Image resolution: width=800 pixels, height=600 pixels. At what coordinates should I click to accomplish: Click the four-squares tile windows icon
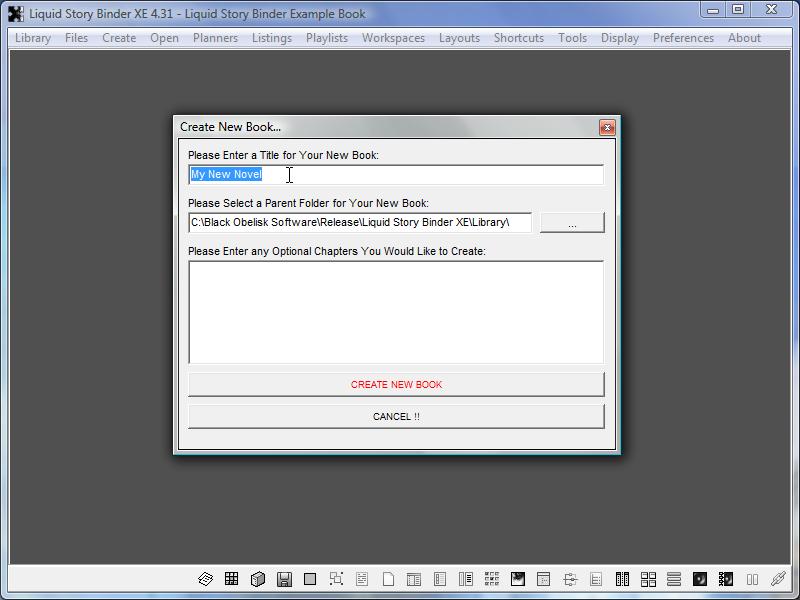[x=648, y=579]
